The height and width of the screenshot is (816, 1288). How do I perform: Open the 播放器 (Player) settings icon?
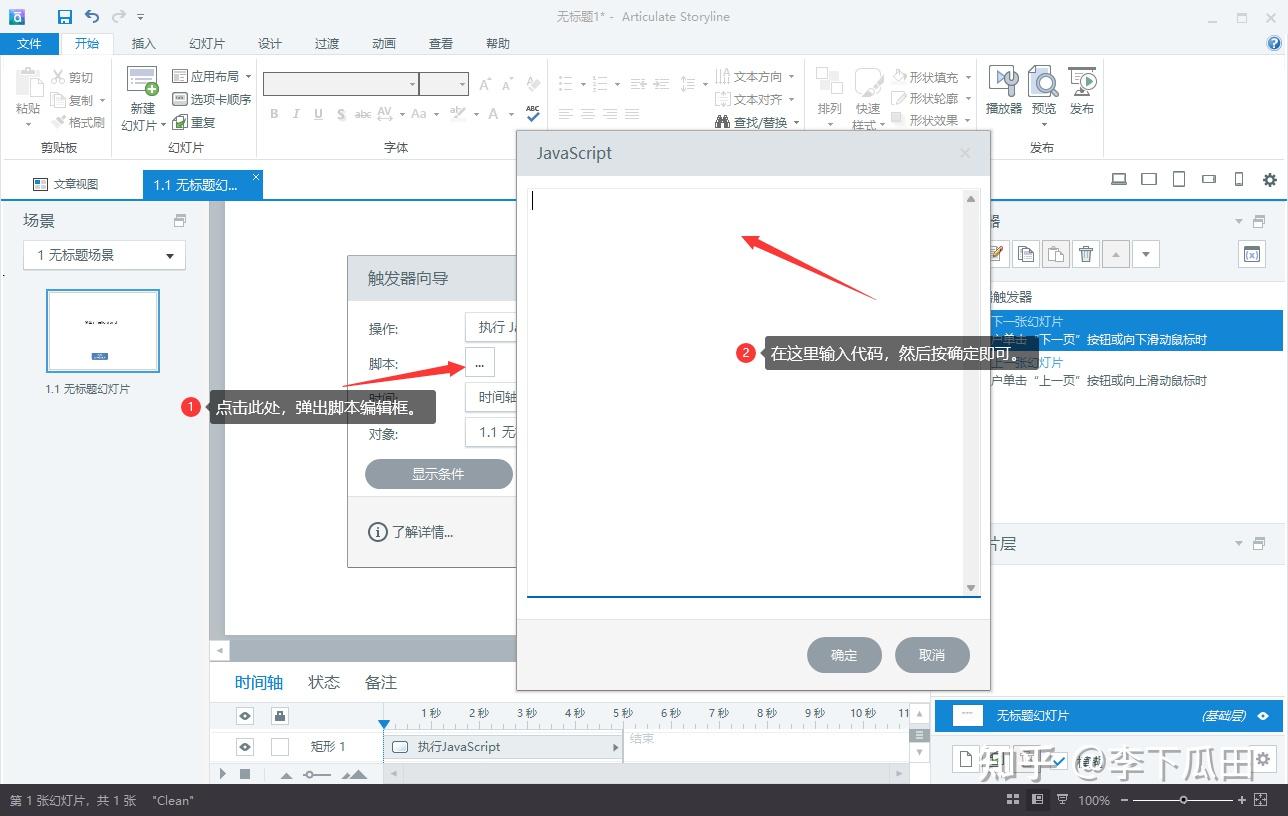(x=1003, y=83)
